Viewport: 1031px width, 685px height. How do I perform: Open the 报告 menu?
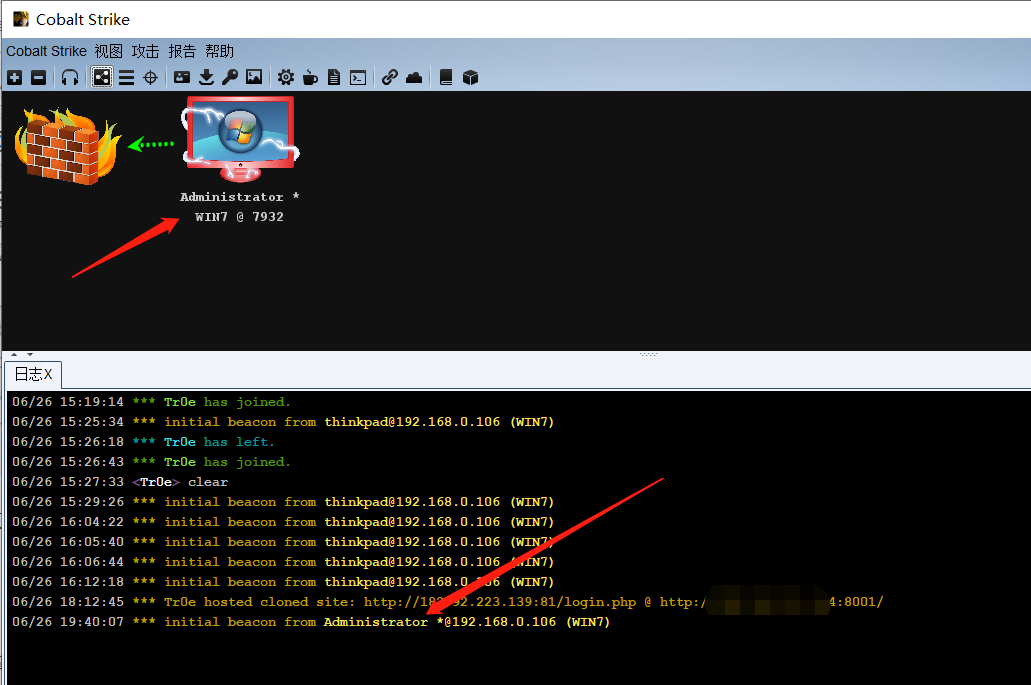tap(182, 51)
